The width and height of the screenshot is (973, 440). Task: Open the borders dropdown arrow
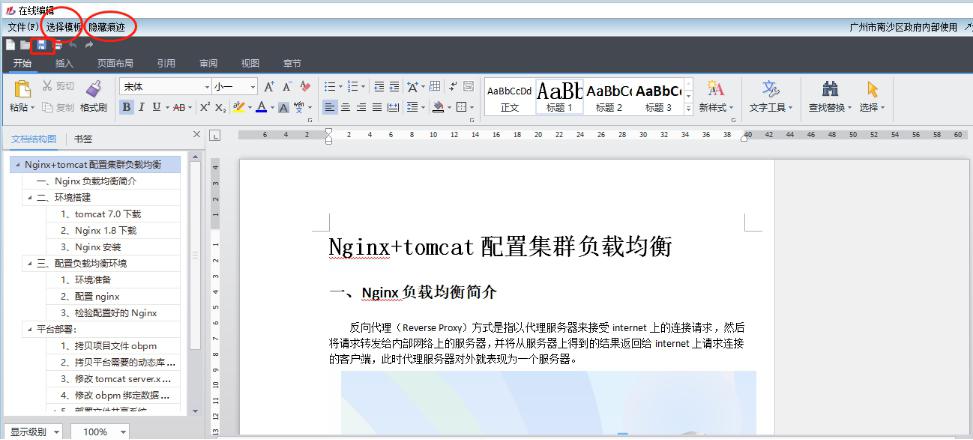(x=472, y=107)
